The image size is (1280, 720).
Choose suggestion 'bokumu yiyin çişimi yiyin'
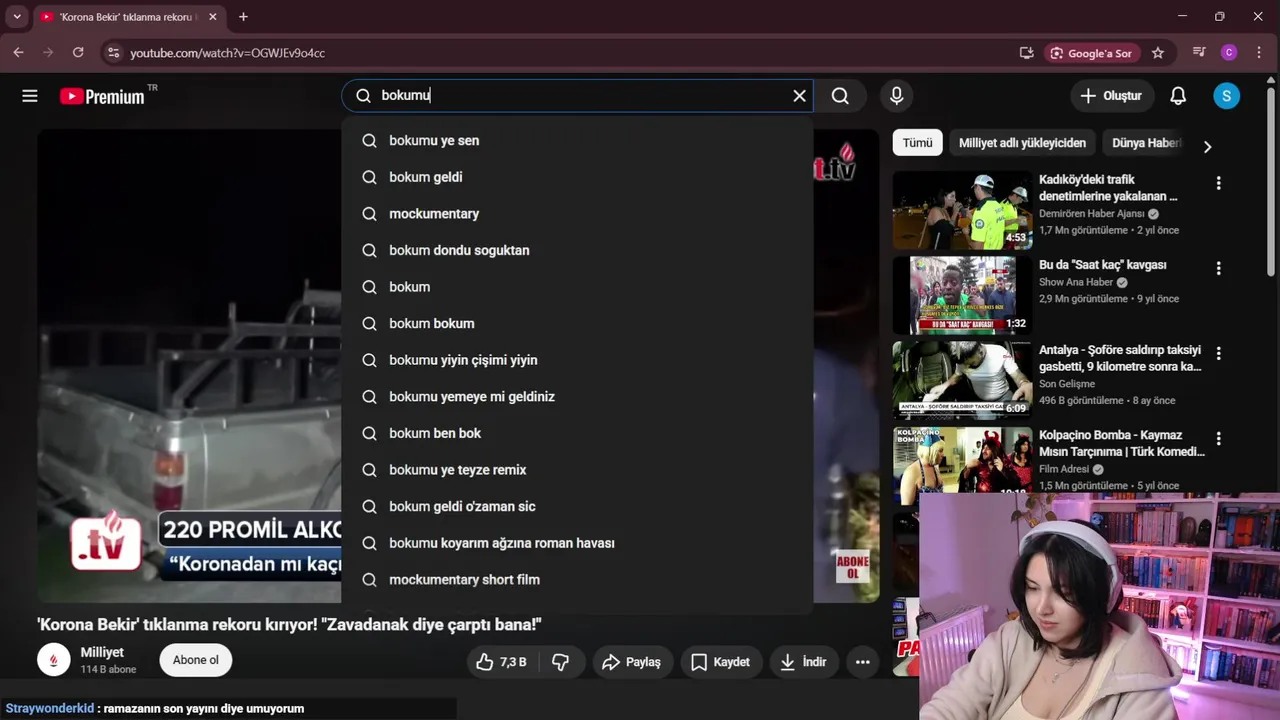click(577, 360)
